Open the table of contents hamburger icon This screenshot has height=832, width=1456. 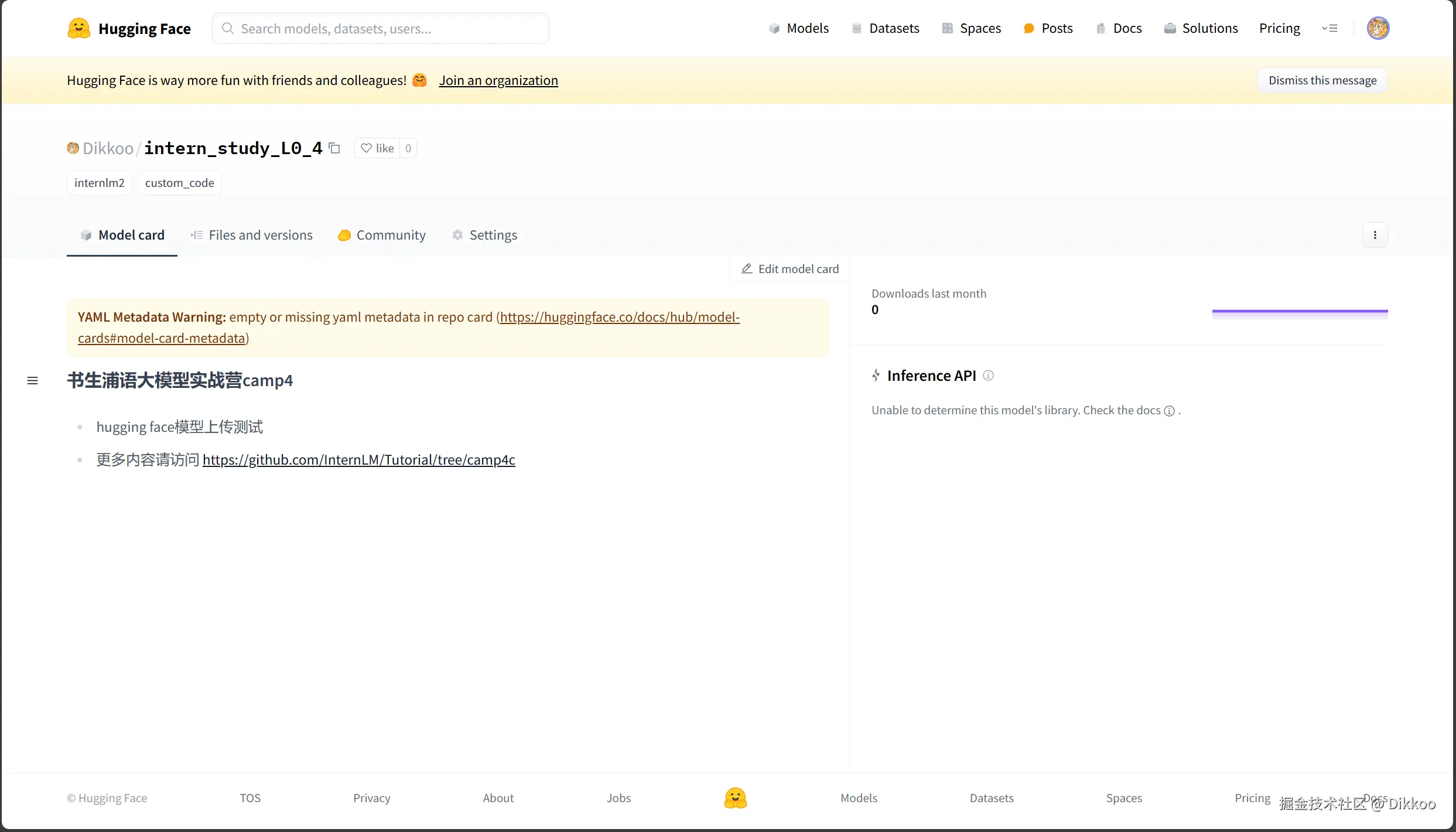coord(33,381)
